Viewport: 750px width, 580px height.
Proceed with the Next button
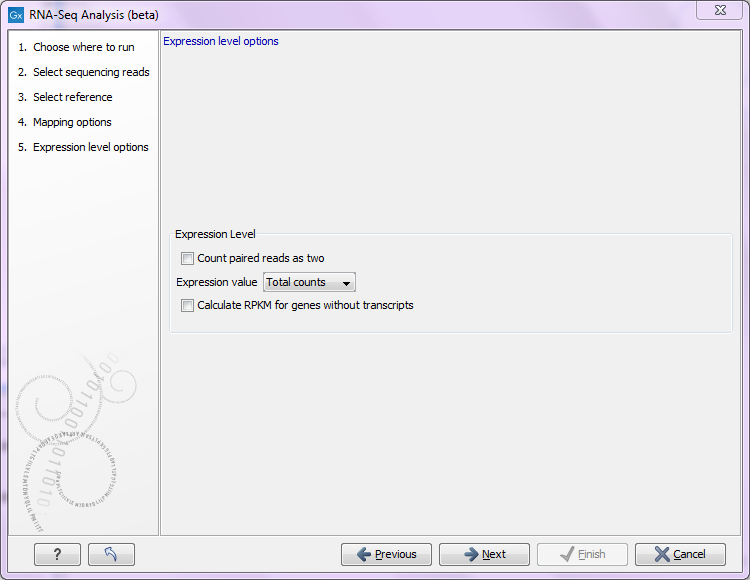click(484, 554)
